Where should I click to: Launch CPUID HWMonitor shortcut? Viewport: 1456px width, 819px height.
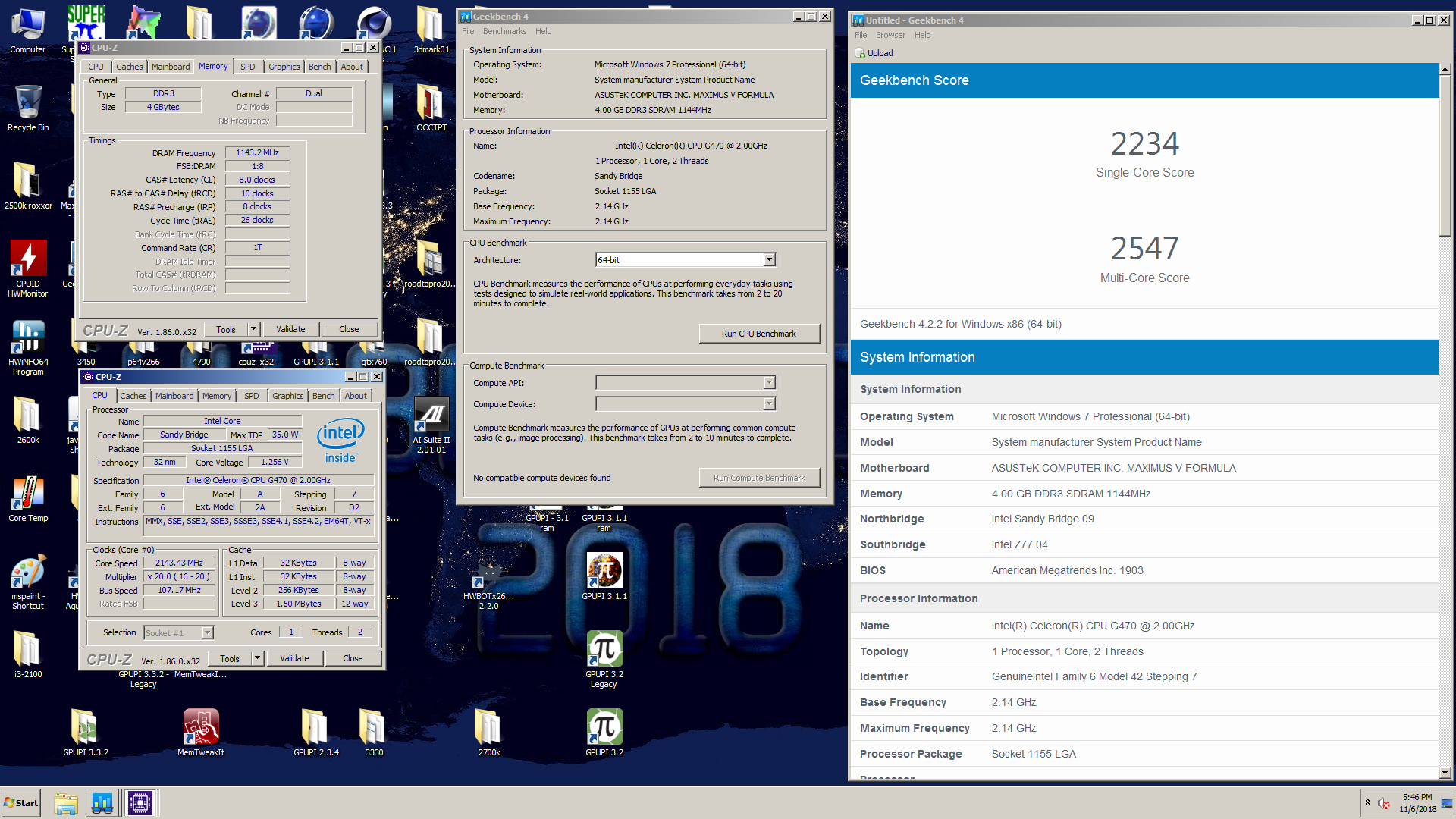[28, 268]
